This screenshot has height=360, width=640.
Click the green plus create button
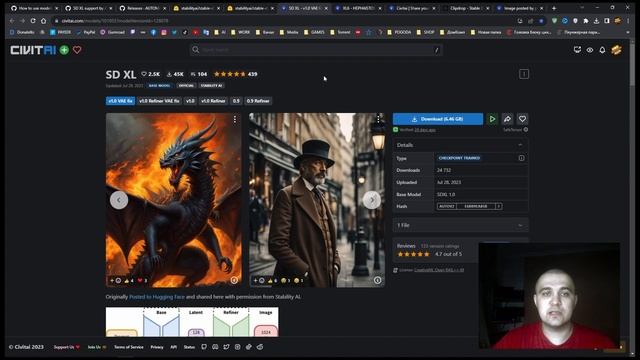pyautogui.click(x=64, y=50)
